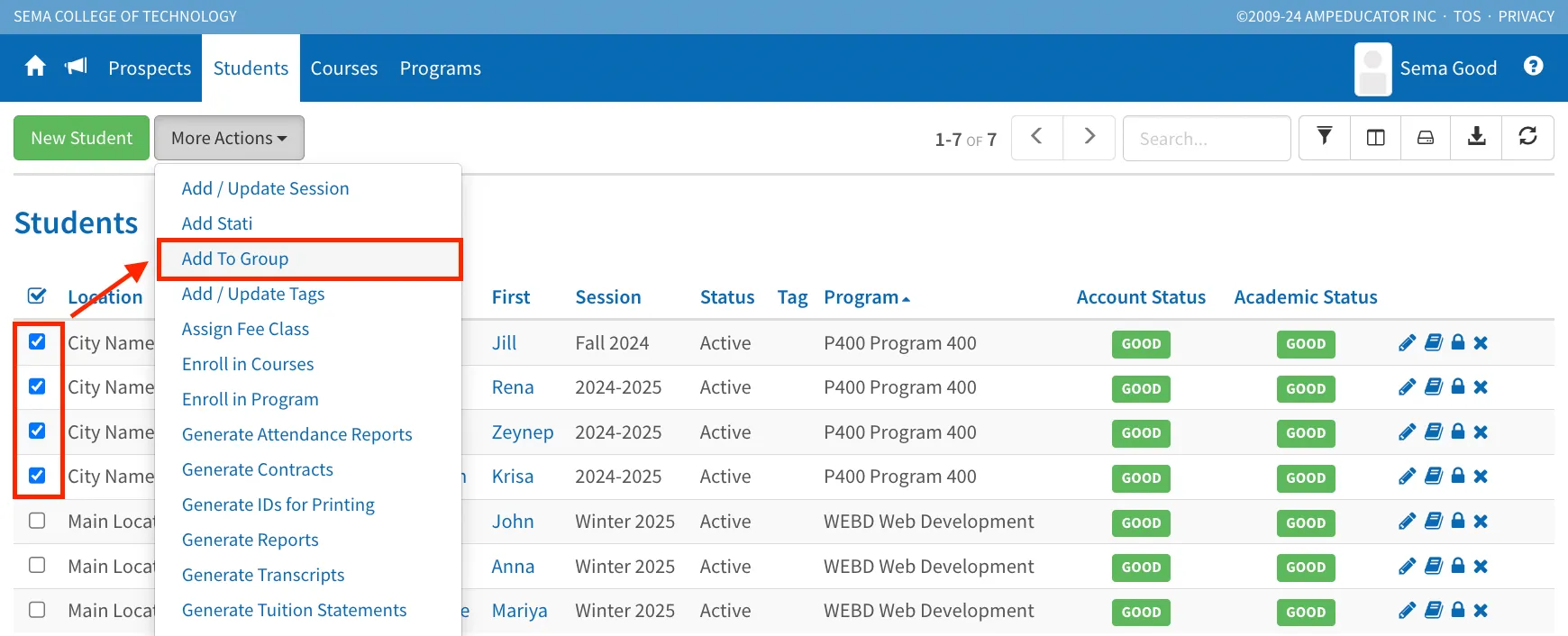1568x636 pixels.
Task: Uncheck the checkbox for Zeynep's row
Action: coord(37,431)
